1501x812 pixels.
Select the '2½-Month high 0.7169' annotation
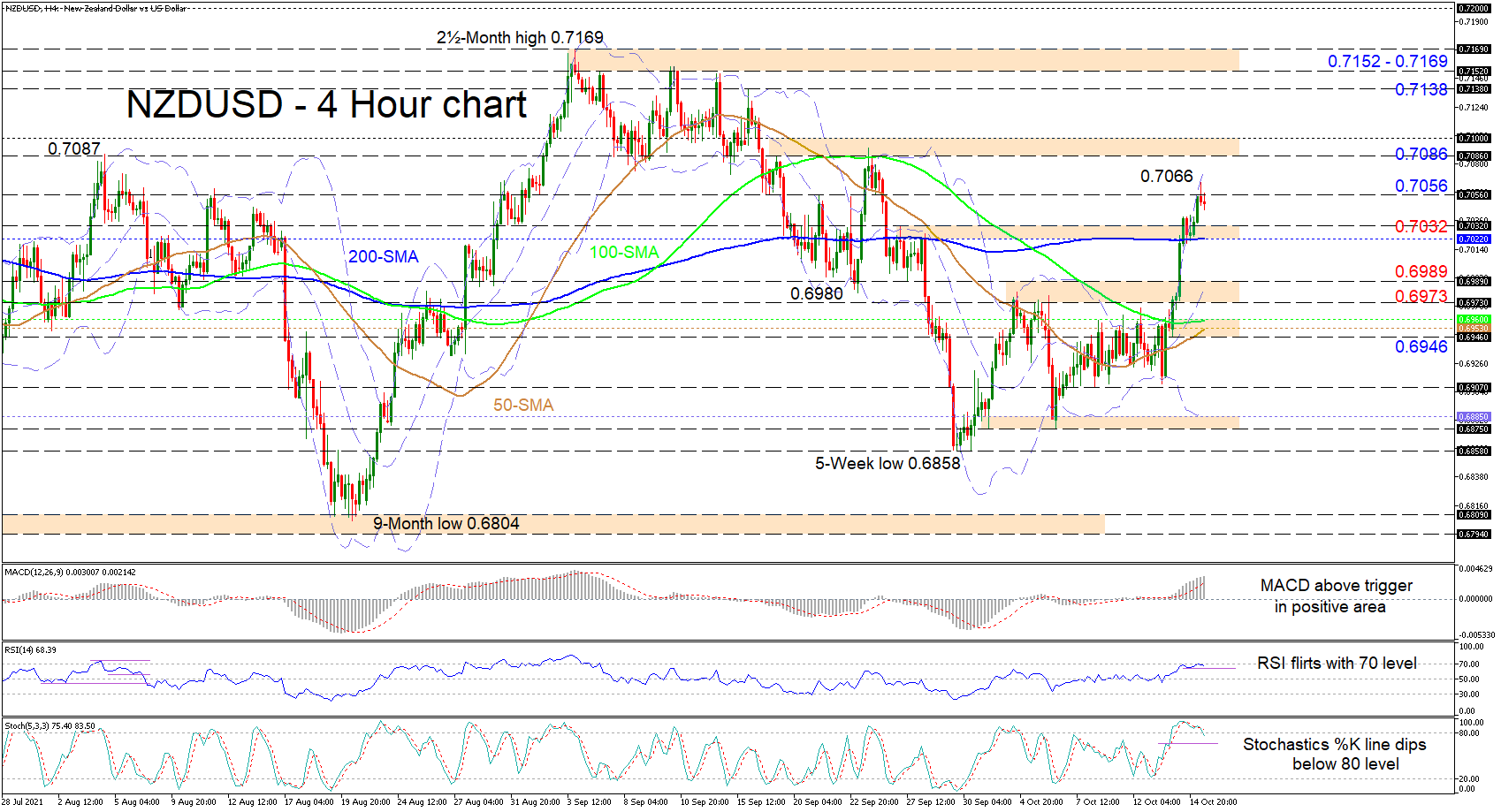click(x=520, y=38)
